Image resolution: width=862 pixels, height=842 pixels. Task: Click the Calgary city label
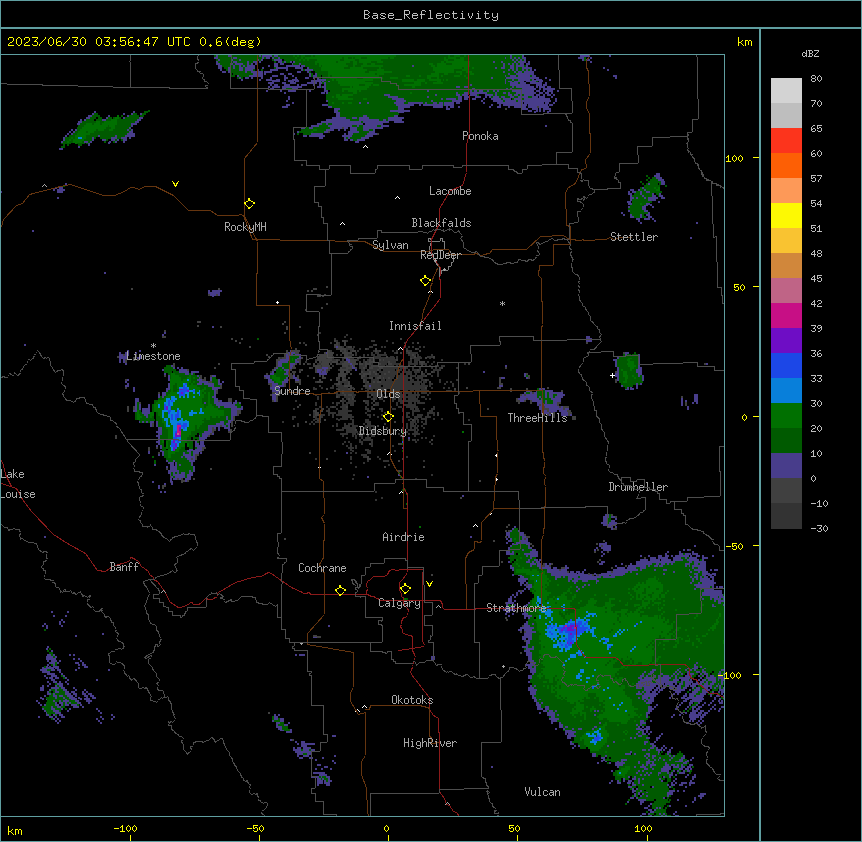[x=399, y=603]
